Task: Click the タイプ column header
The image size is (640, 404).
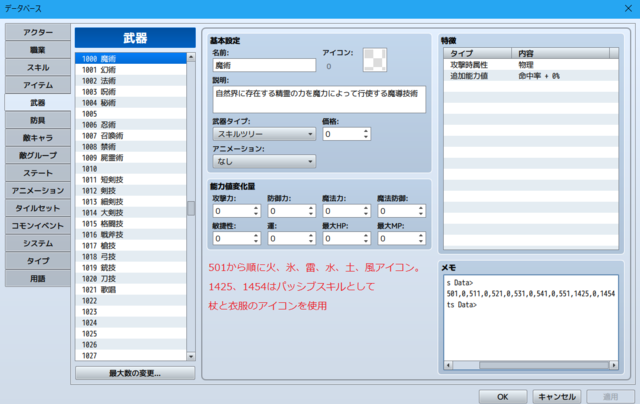Action: click(x=478, y=53)
